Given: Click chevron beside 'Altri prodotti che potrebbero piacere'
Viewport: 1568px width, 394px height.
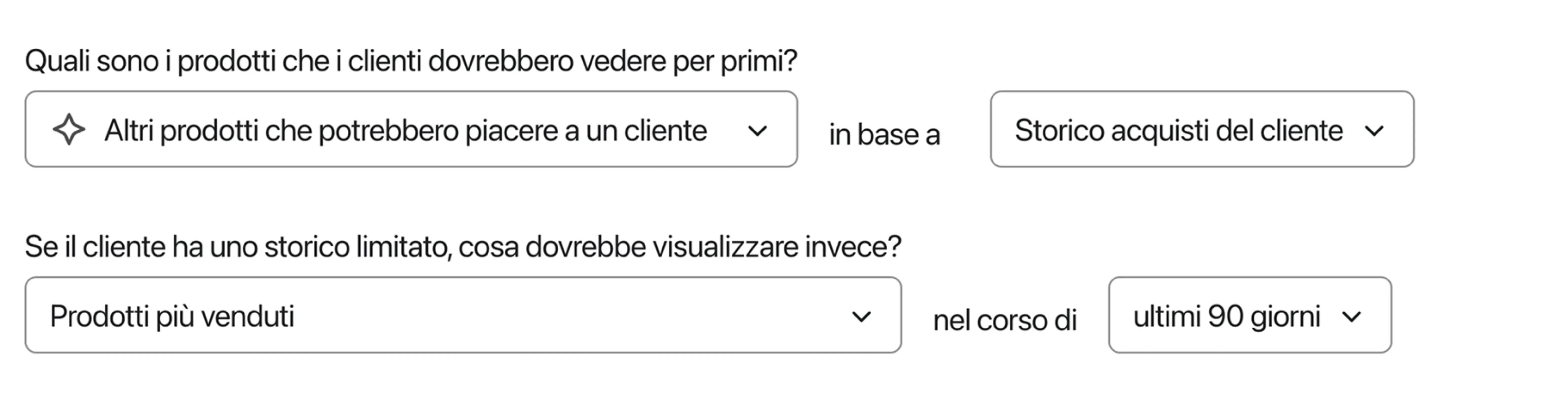Looking at the screenshot, I should (x=757, y=131).
